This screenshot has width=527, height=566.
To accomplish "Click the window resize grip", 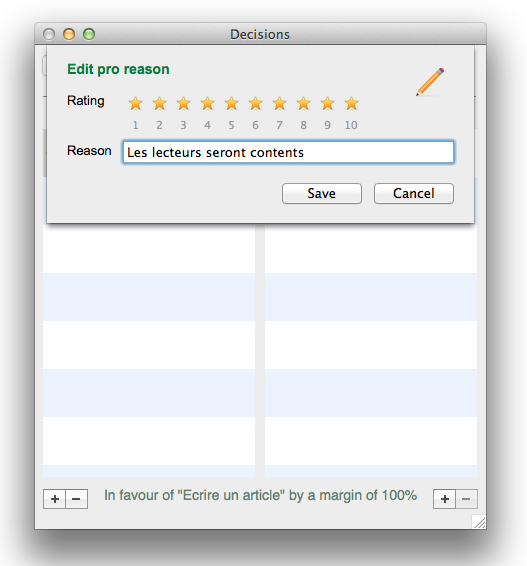I will pyautogui.click(x=480, y=522).
